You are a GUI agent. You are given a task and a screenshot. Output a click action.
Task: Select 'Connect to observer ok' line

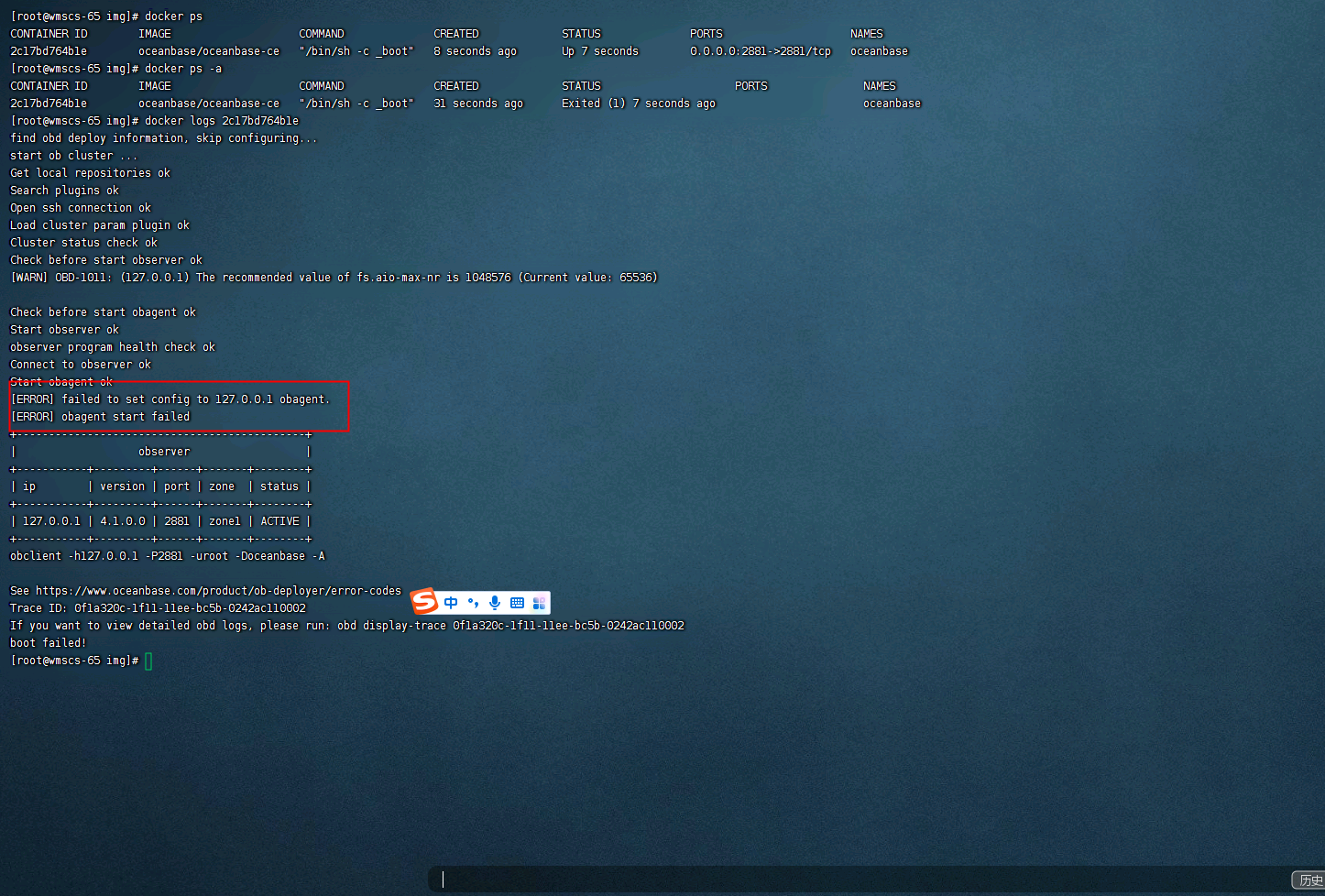(81, 365)
